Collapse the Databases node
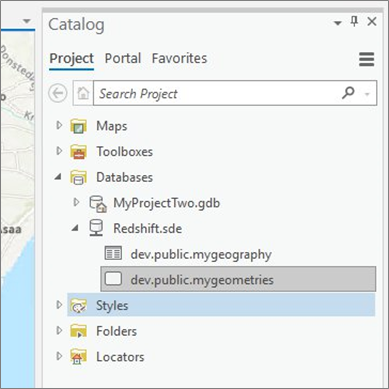This screenshot has width=389, height=389. 58,177
